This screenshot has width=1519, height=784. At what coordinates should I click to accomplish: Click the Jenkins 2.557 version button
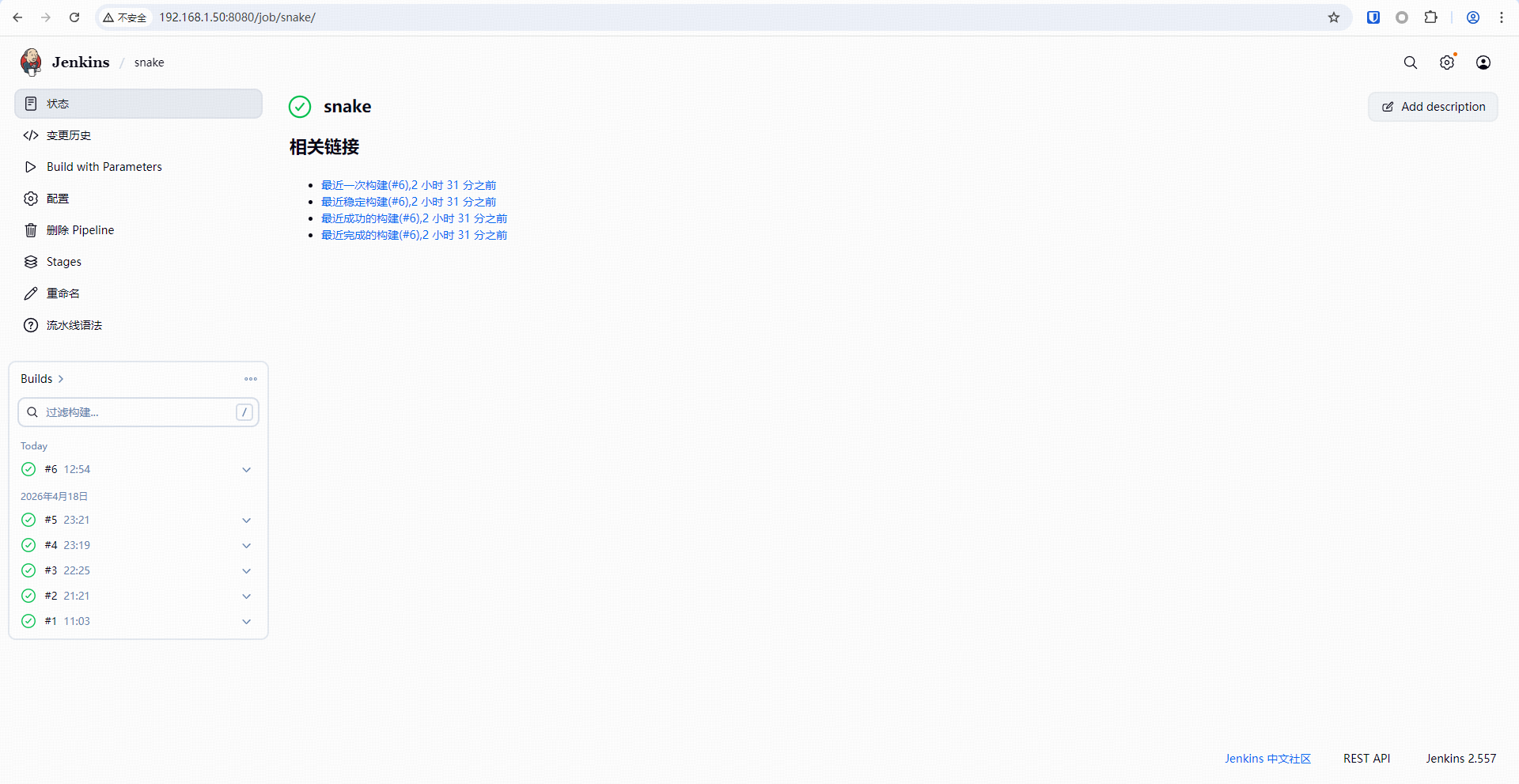pyautogui.click(x=1461, y=759)
